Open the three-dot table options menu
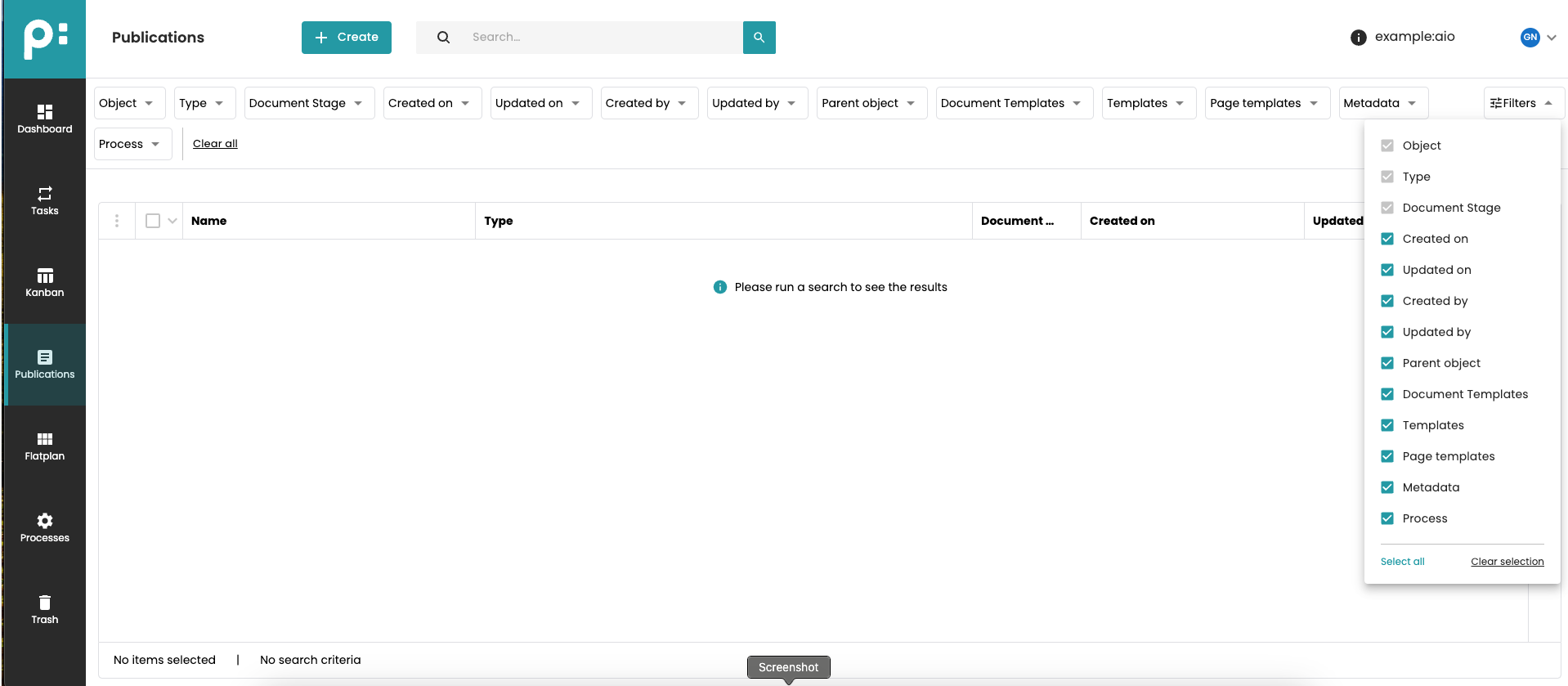The width and height of the screenshot is (1568, 686). pos(117,221)
